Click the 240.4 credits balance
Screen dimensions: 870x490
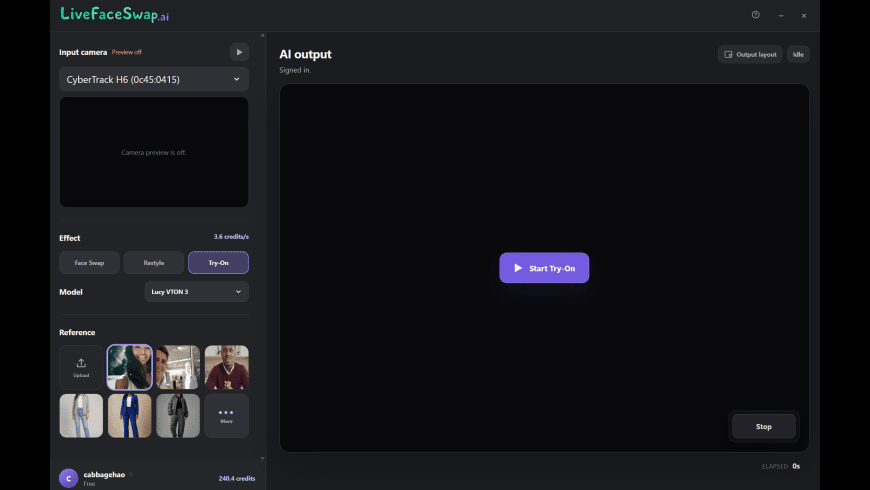point(237,478)
